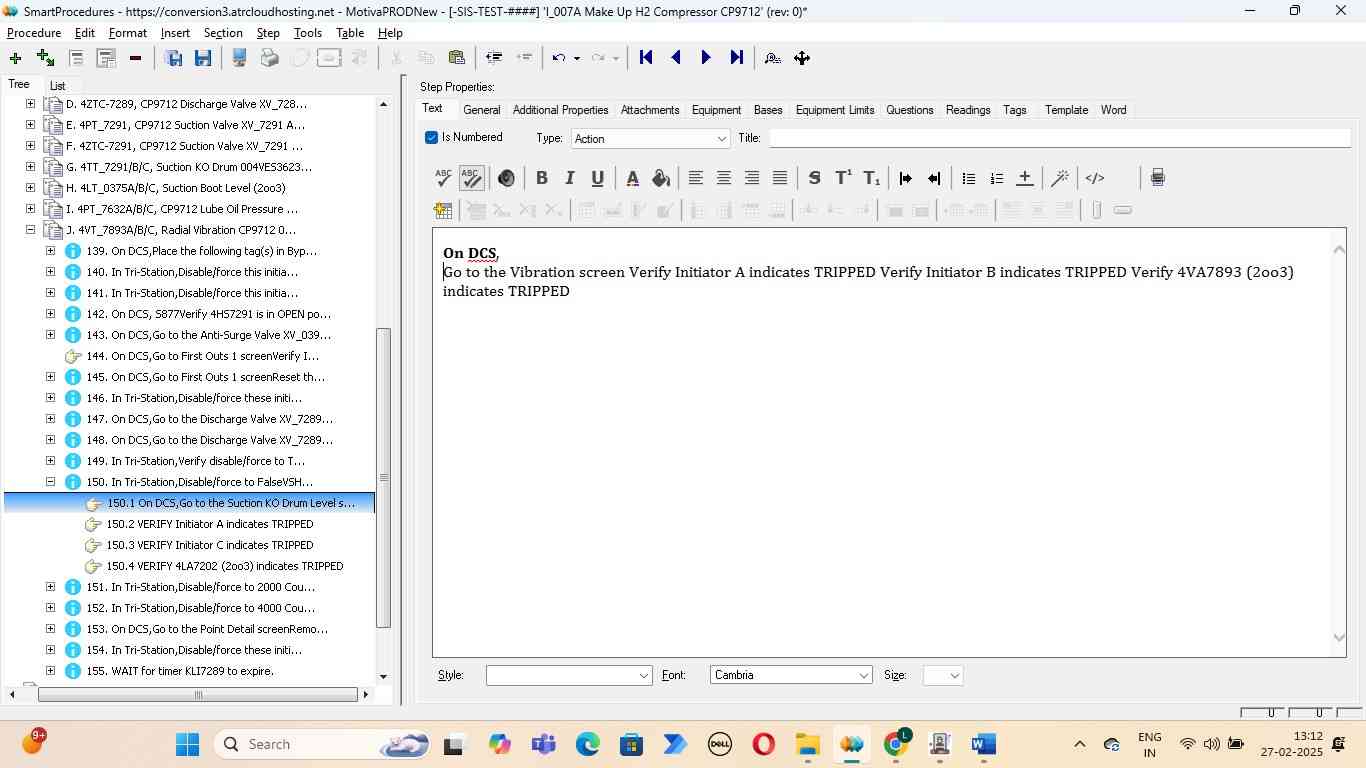Open the Tools menu
Image resolution: width=1366 pixels, height=768 pixels.
(x=308, y=33)
